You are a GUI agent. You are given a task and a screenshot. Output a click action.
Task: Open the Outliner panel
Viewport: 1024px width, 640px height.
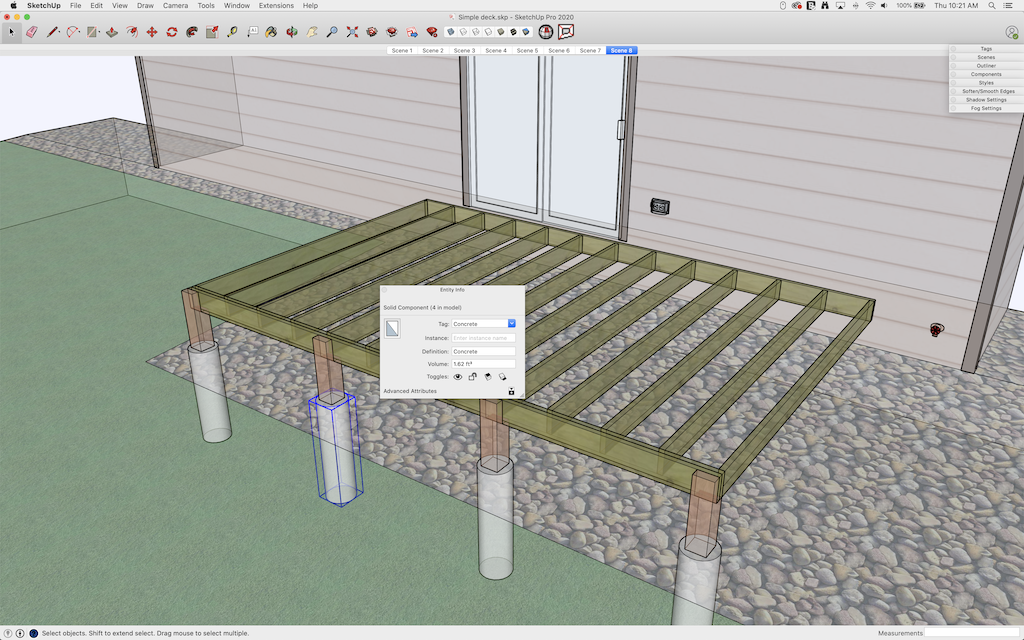(x=985, y=66)
